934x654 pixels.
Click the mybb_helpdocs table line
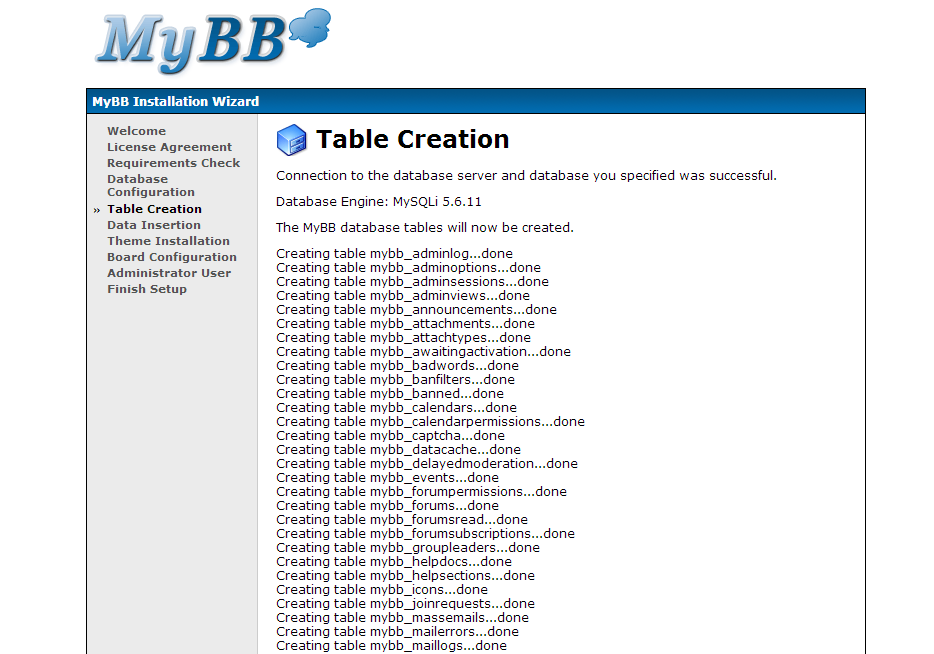click(394, 562)
